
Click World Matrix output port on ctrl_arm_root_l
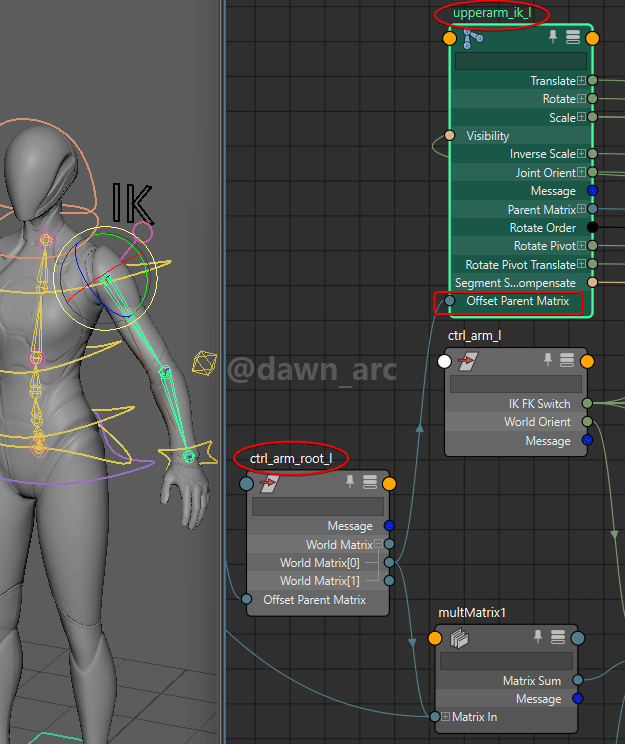(389, 544)
